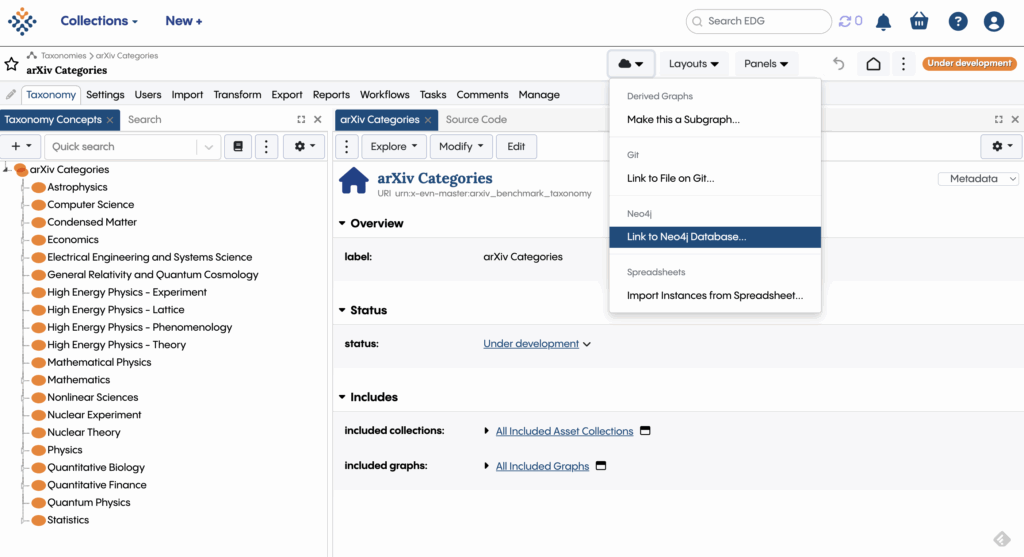Click the undo arrow icon

click(838, 64)
